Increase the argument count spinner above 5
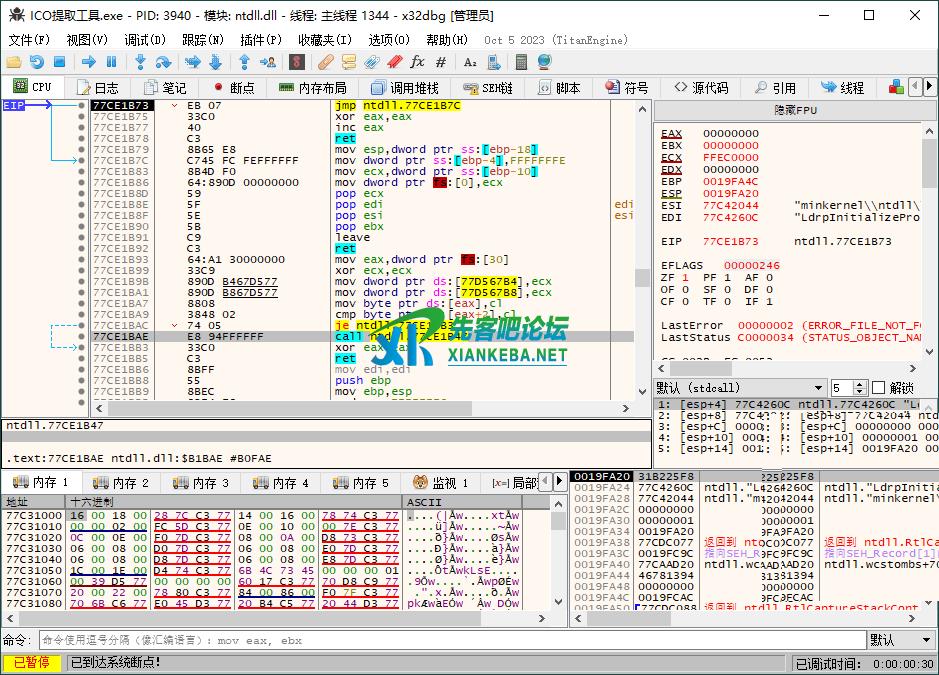Screen dimensions: 939x675 [x=861, y=384]
